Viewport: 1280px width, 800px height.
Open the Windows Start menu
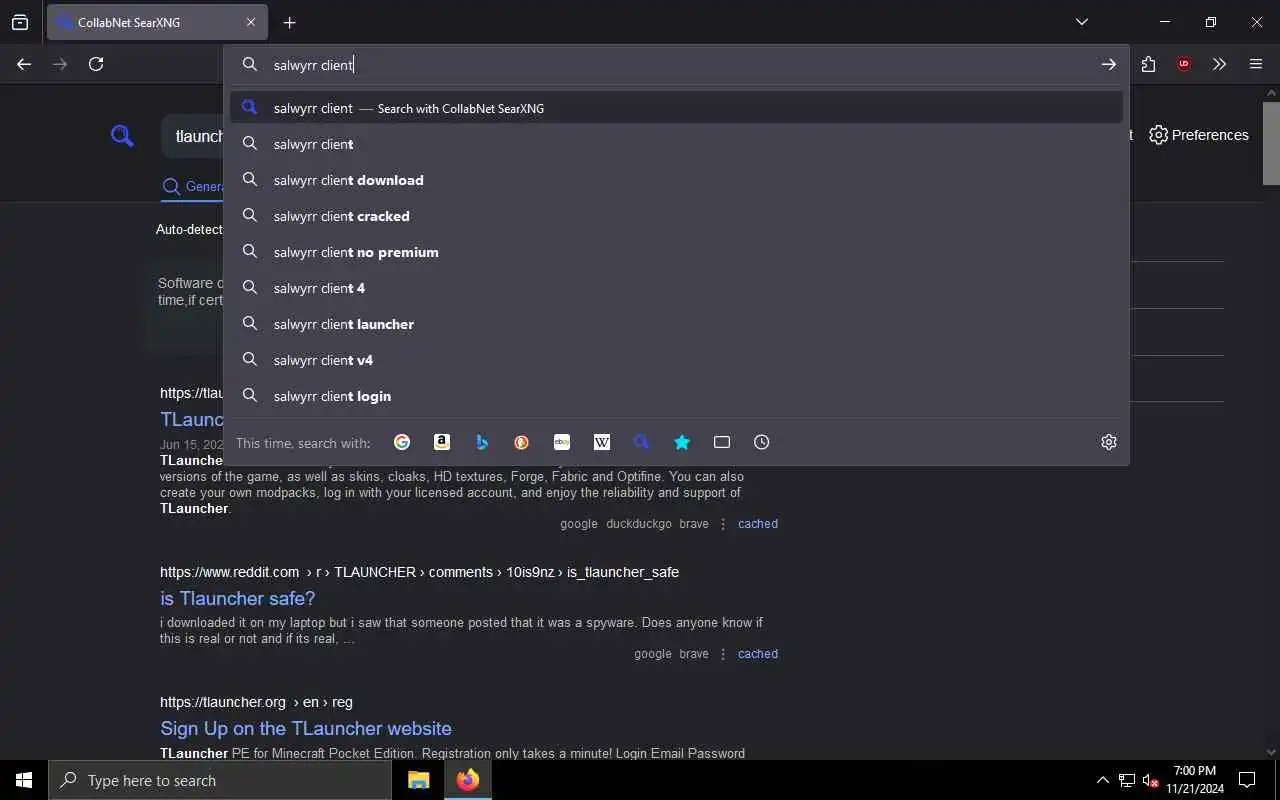point(24,780)
